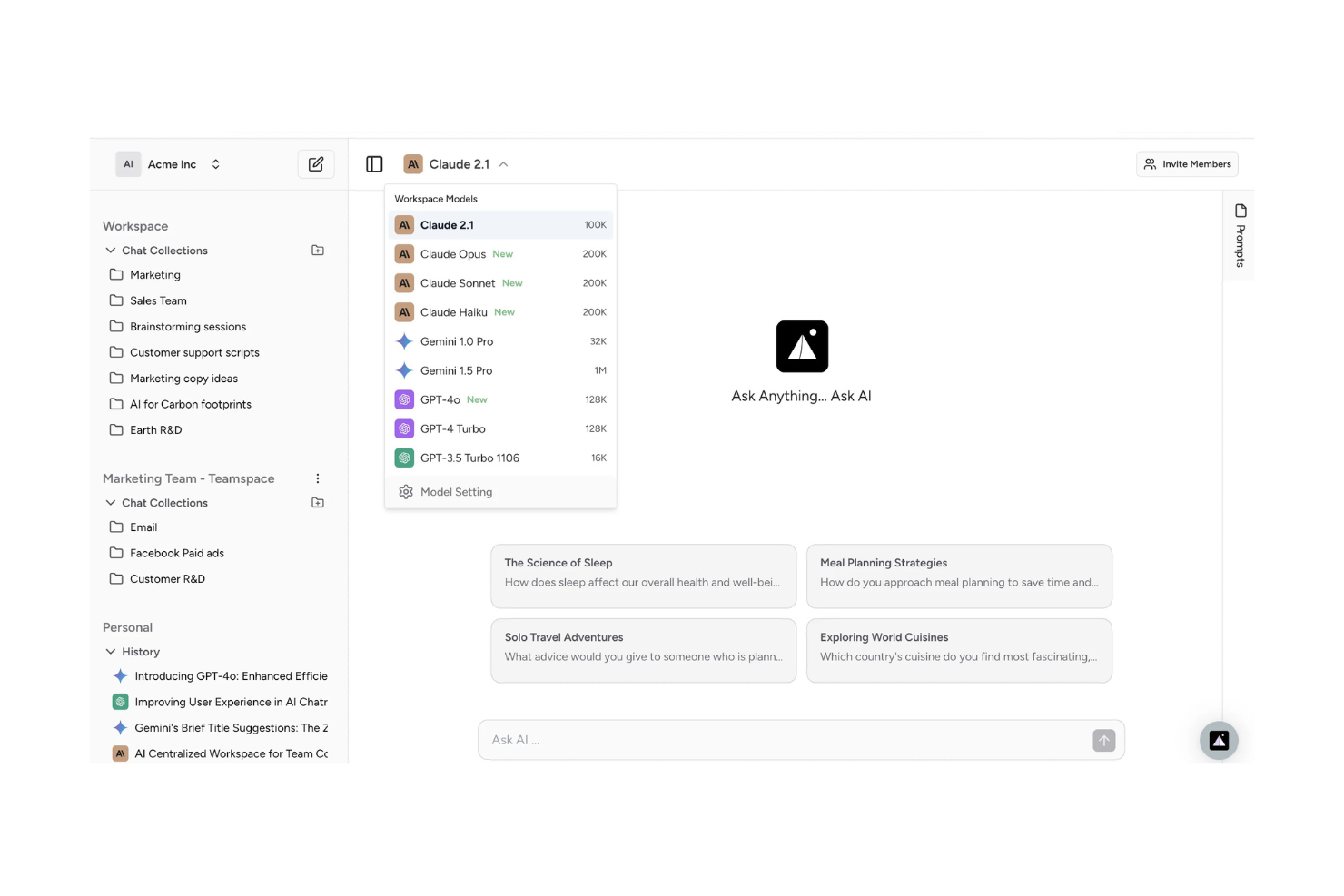Open the Prompts side panel
Screen dimensions: 1344x896
point(1240,235)
